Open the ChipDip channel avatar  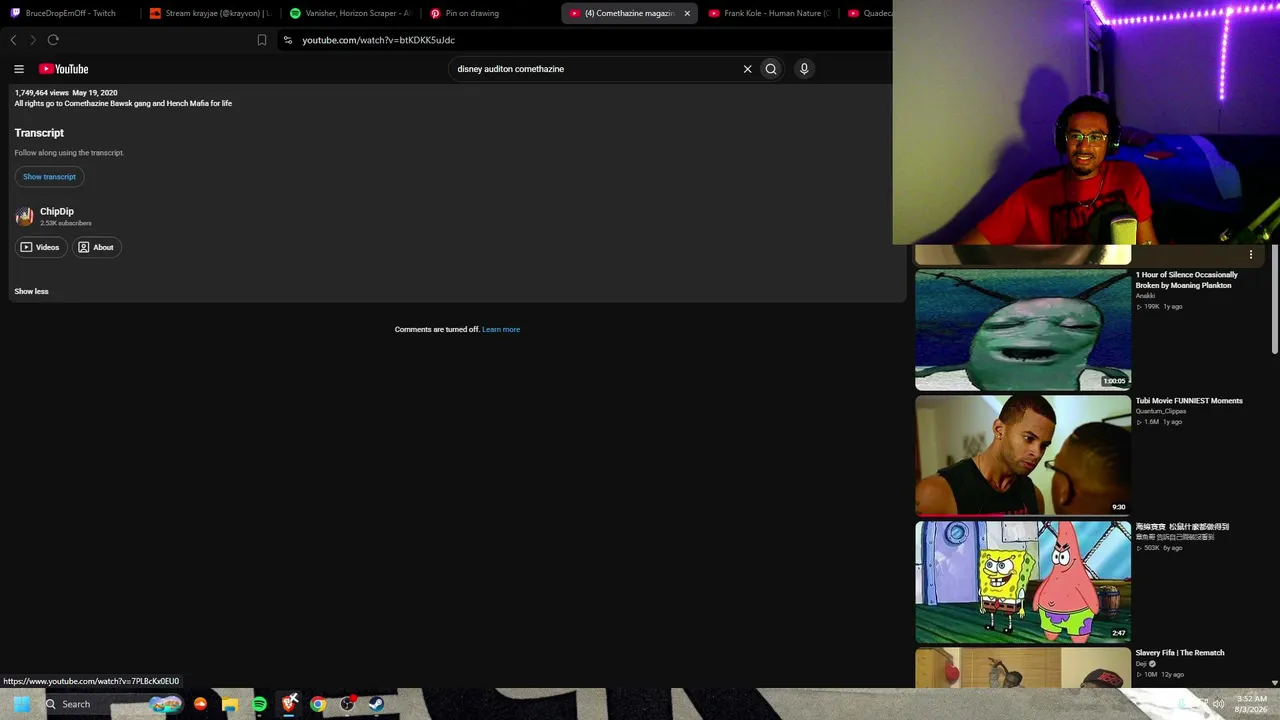click(24, 216)
